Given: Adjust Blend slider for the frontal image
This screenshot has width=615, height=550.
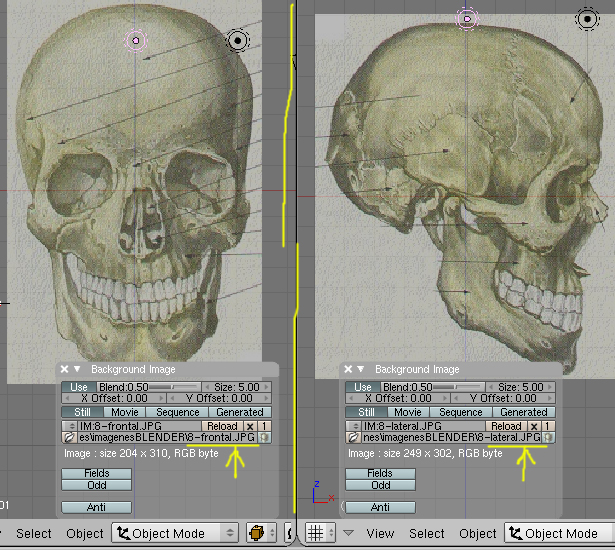Looking at the screenshot, I should pos(149,387).
